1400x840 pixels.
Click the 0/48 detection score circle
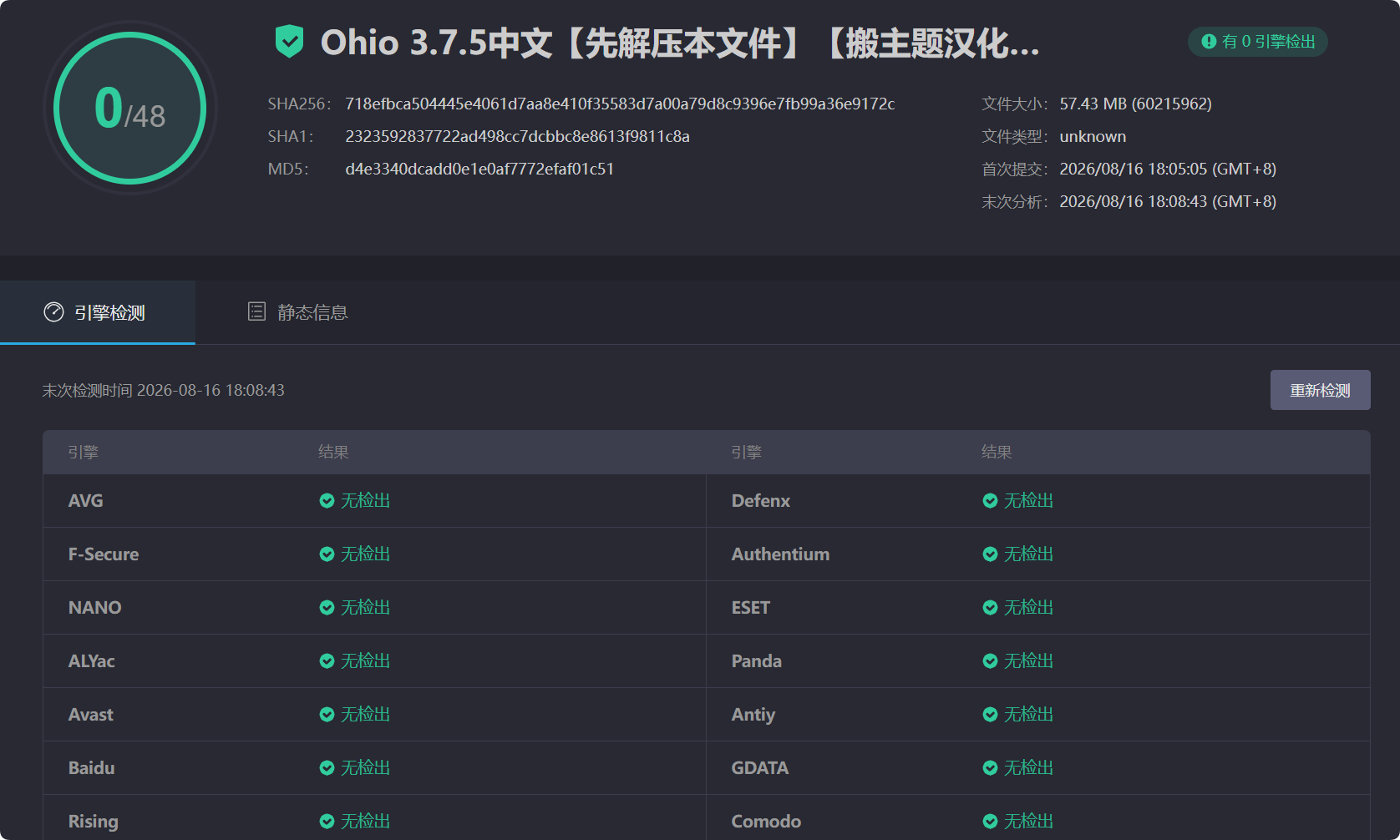click(x=129, y=108)
